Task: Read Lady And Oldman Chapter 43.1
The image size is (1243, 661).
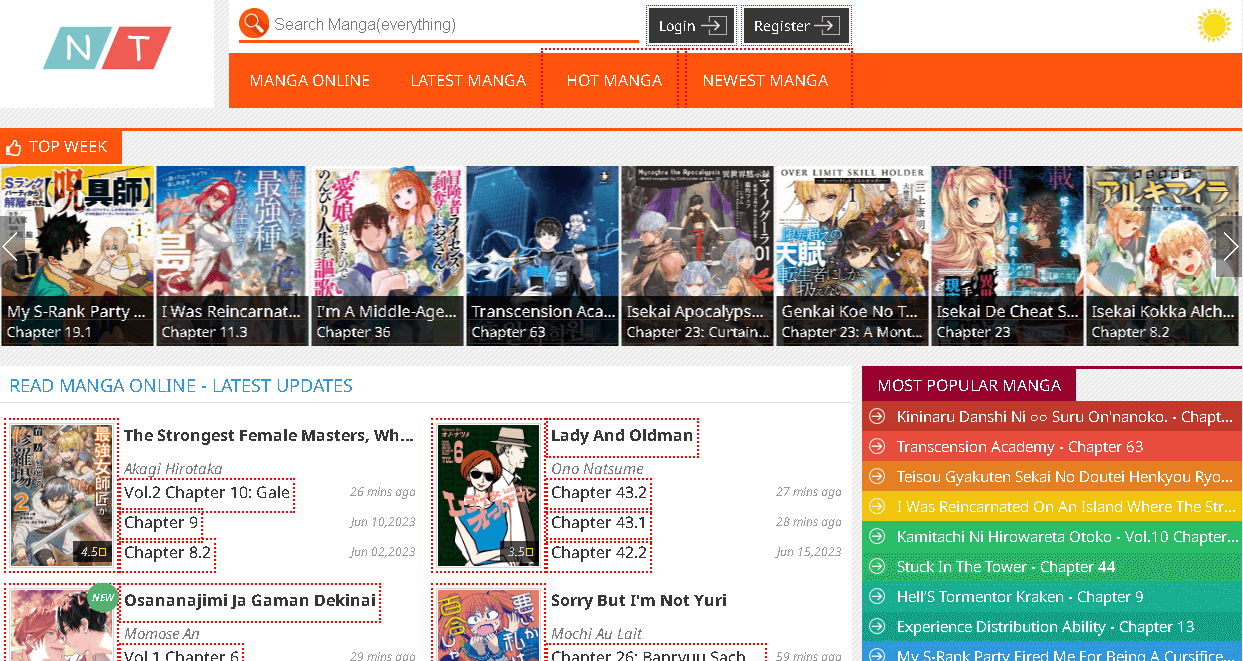Action: click(599, 522)
